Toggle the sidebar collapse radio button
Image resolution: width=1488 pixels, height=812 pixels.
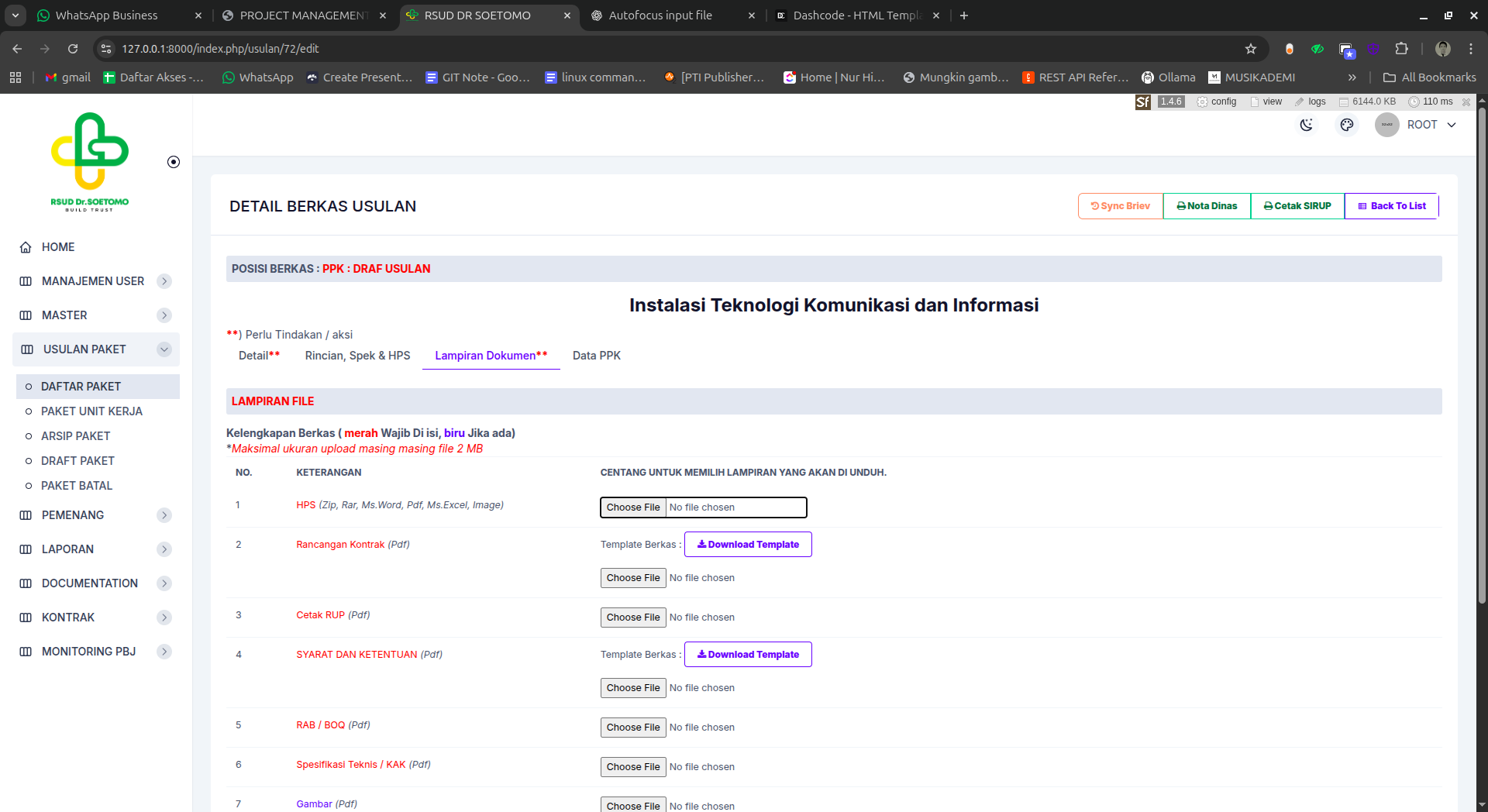pyautogui.click(x=174, y=162)
